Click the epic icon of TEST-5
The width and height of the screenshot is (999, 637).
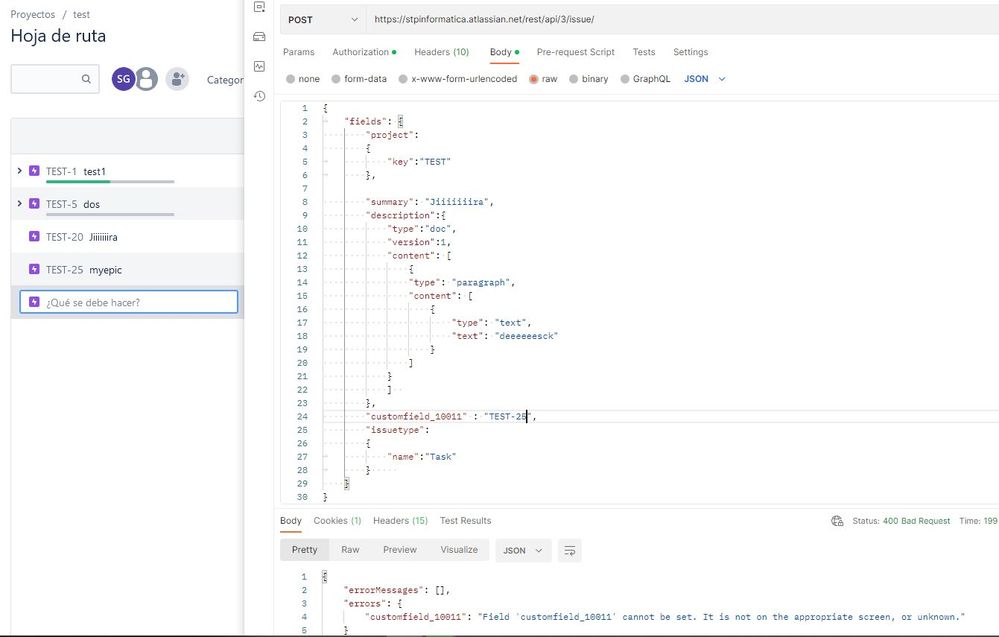click(34, 203)
